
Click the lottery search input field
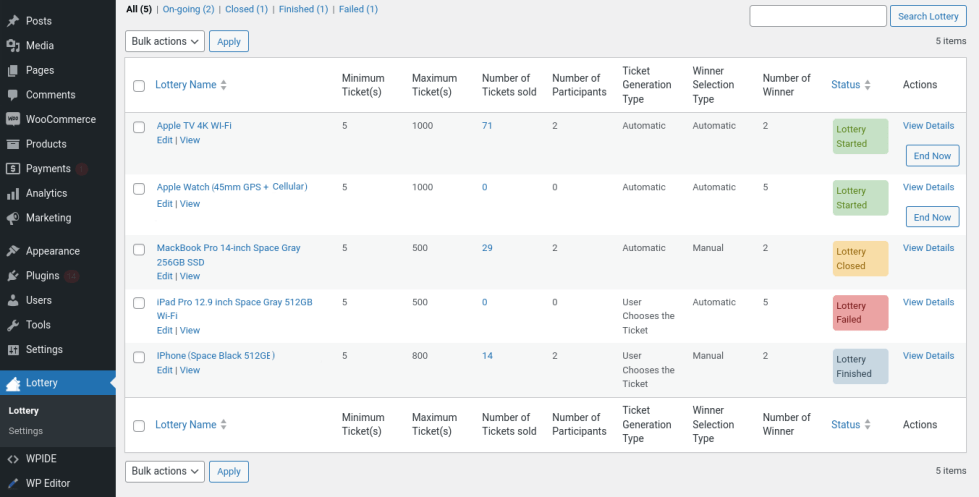(817, 16)
